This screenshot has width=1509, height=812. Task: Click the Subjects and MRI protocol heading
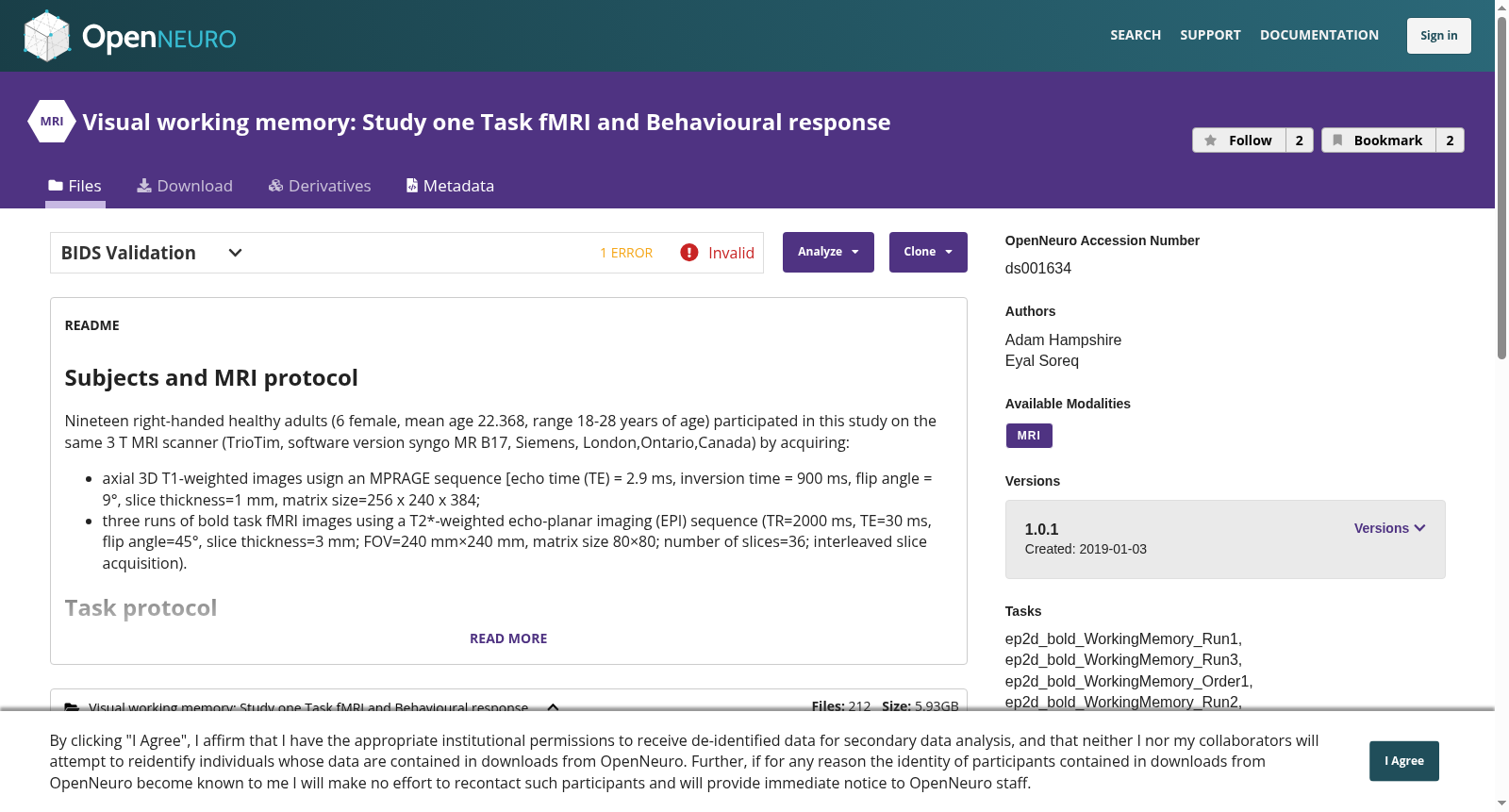click(211, 377)
